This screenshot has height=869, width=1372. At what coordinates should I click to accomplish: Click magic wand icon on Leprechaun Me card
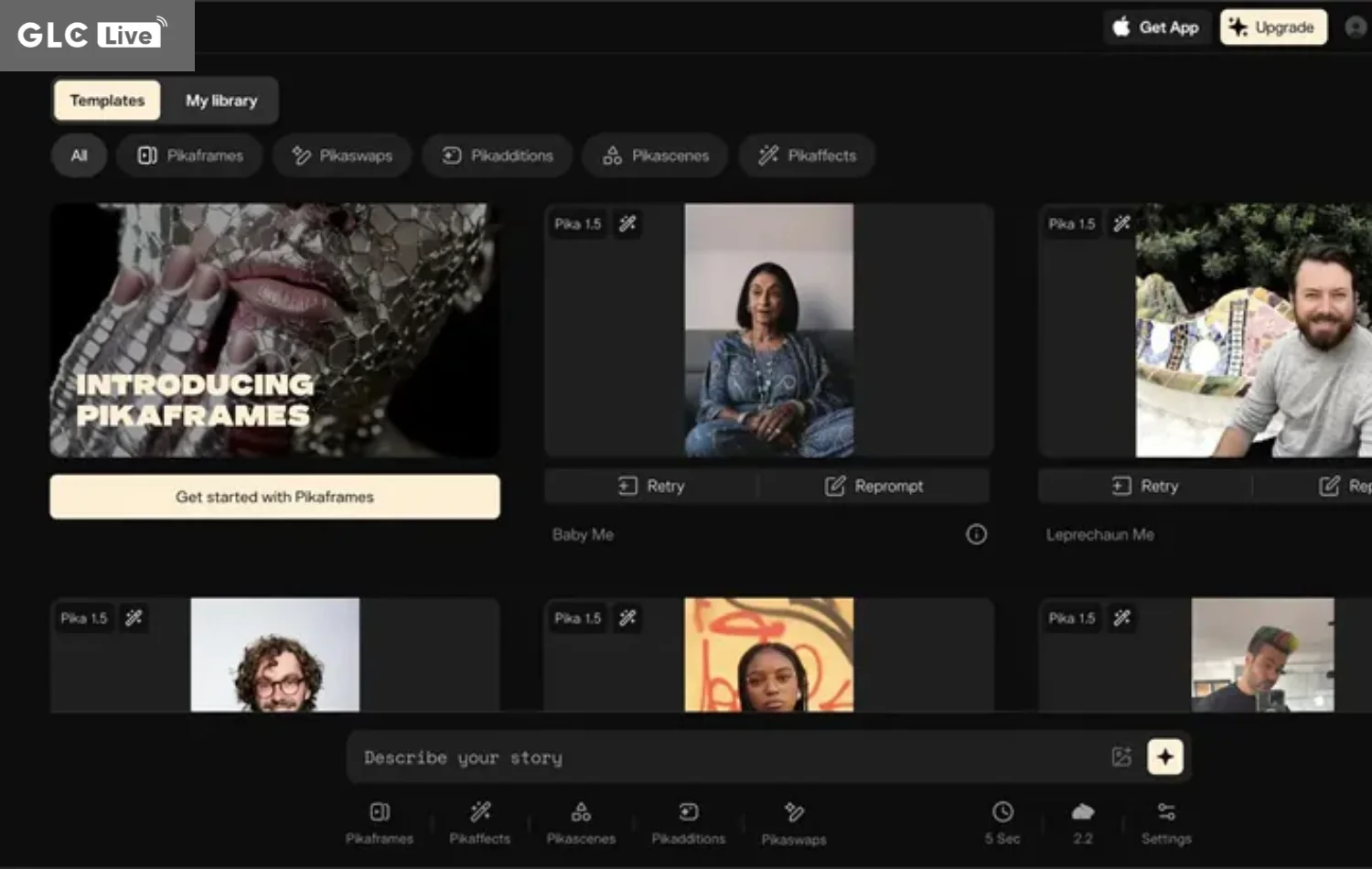tap(1121, 224)
